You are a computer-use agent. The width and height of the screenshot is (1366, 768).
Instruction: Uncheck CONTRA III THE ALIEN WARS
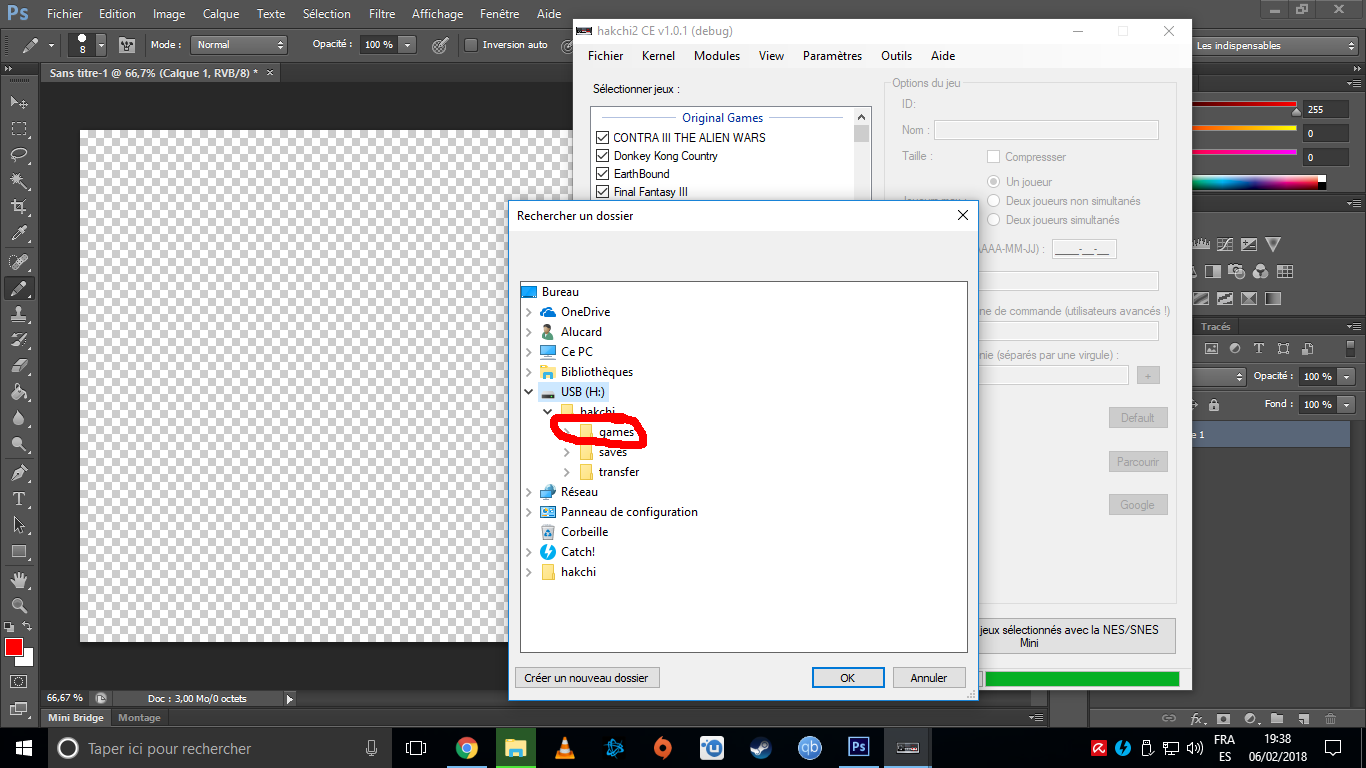[x=602, y=137]
